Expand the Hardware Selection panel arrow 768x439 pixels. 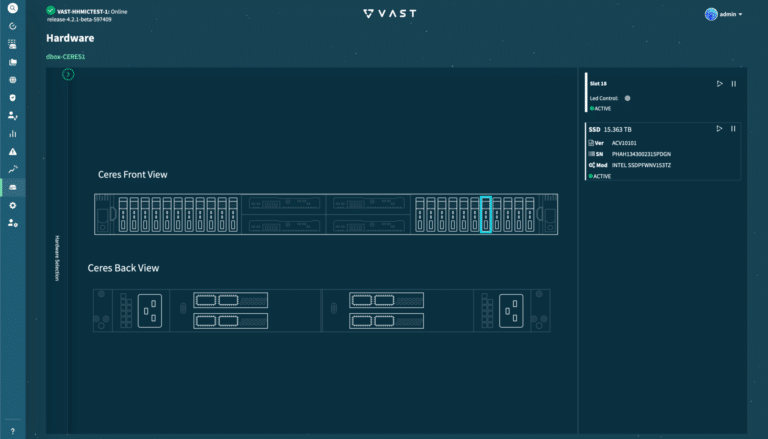tap(68, 74)
